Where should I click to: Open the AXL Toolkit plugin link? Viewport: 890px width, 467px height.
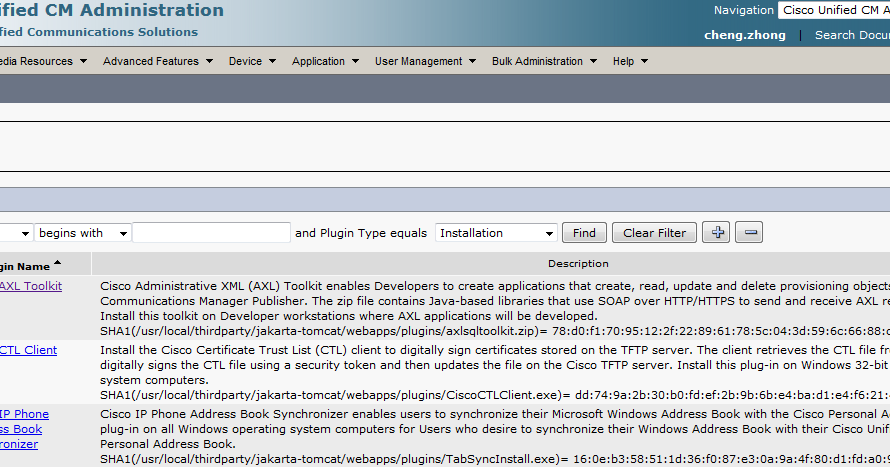point(31,286)
